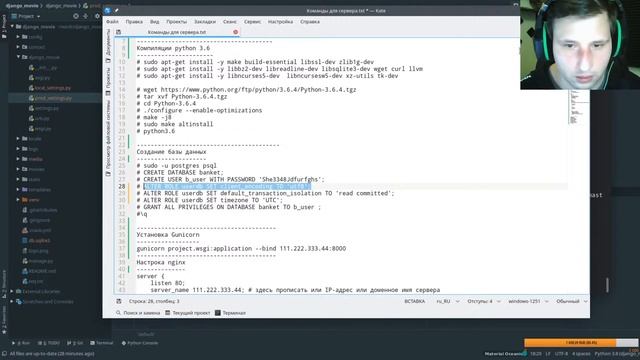Open the Документы side panel in Kate
This screenshot has height=360, width=640.
(x=108, y=46)
